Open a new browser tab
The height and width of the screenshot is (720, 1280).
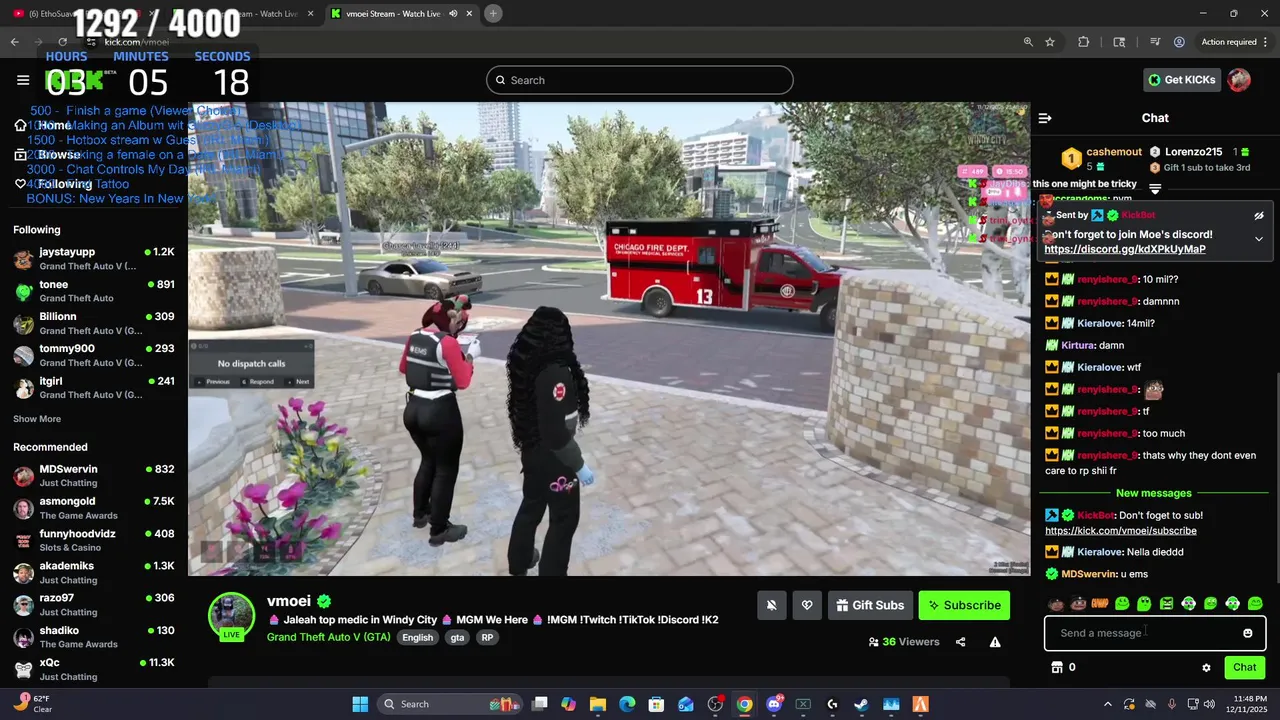(493, 14)
